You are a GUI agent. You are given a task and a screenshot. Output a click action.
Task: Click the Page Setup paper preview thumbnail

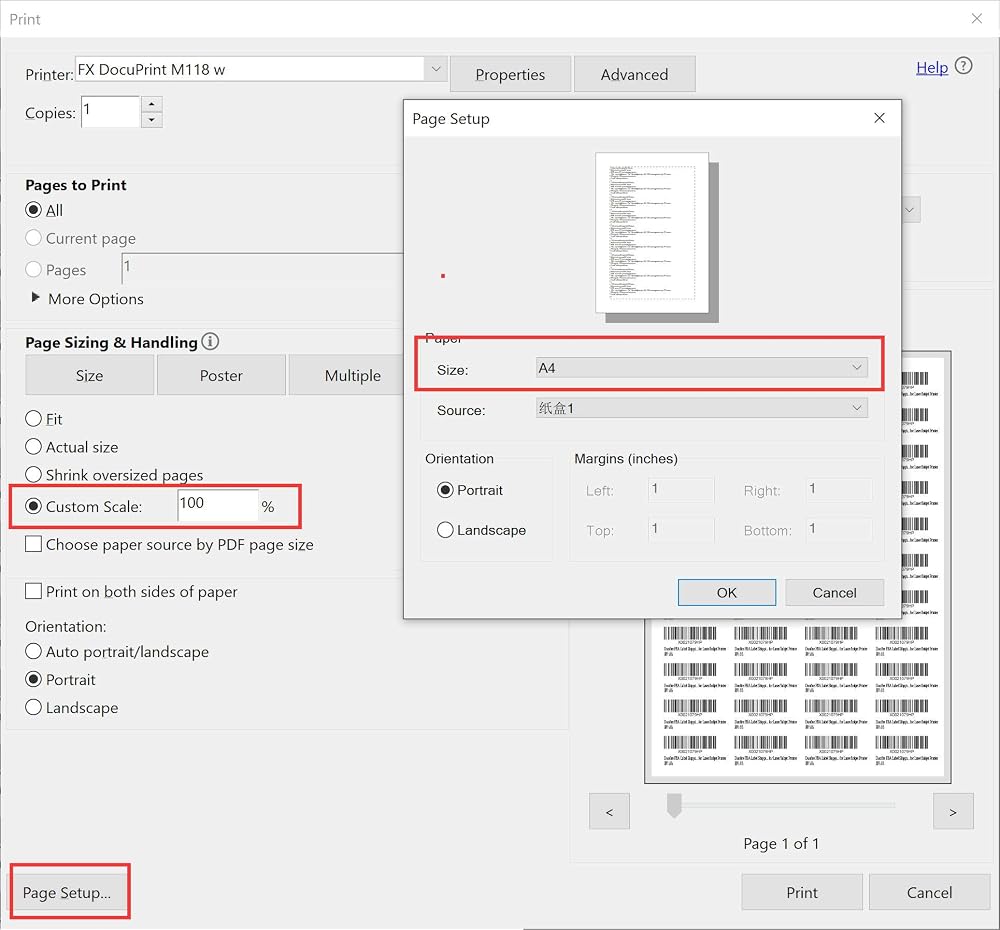(x=652, y=233)
